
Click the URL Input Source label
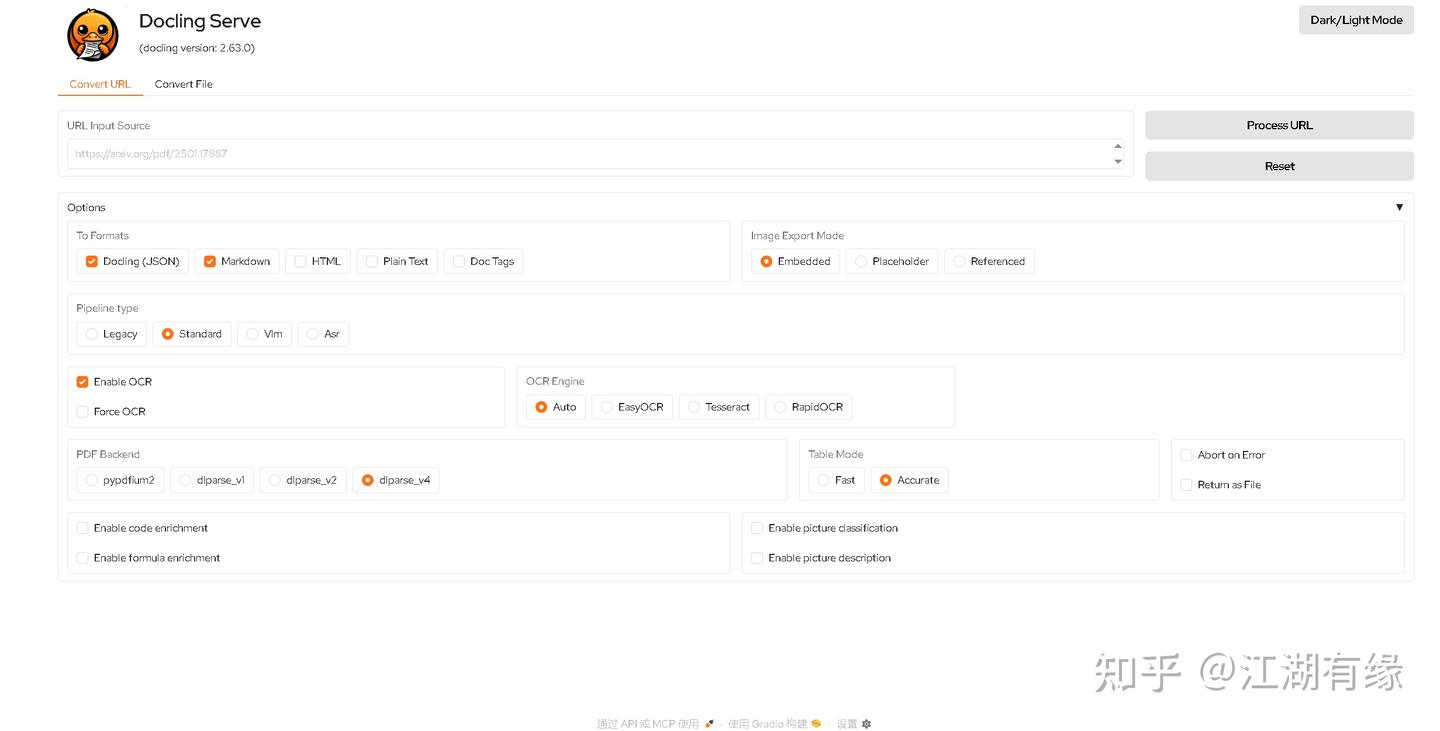(x=108, y=126)
